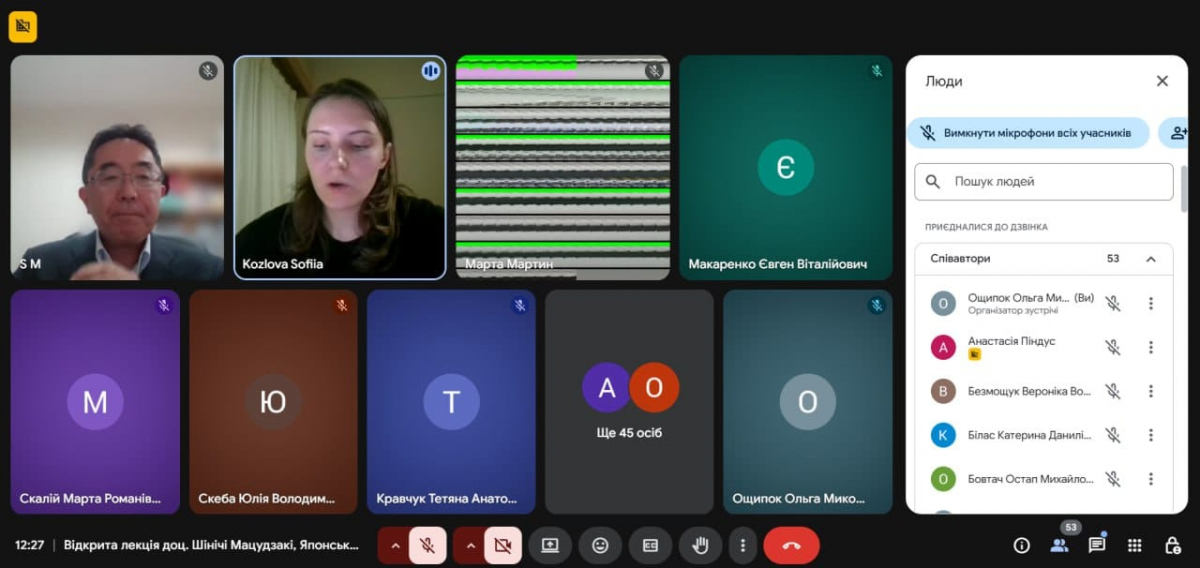
Task: Open the chat panel icon
Action: pos(1097,545)
